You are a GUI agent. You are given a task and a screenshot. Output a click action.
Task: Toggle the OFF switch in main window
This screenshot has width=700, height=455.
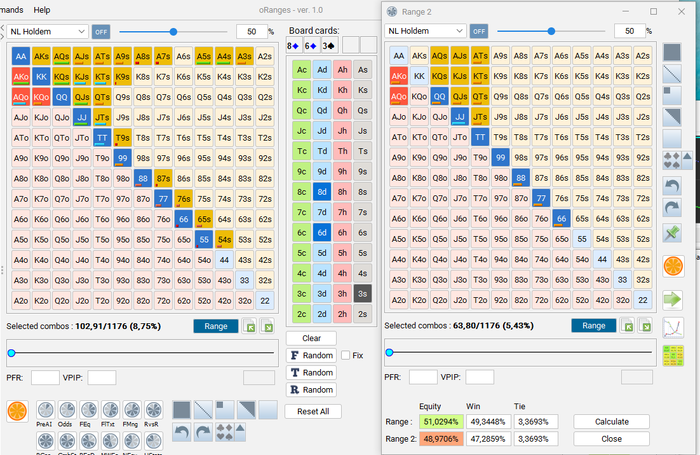point(101,32)
